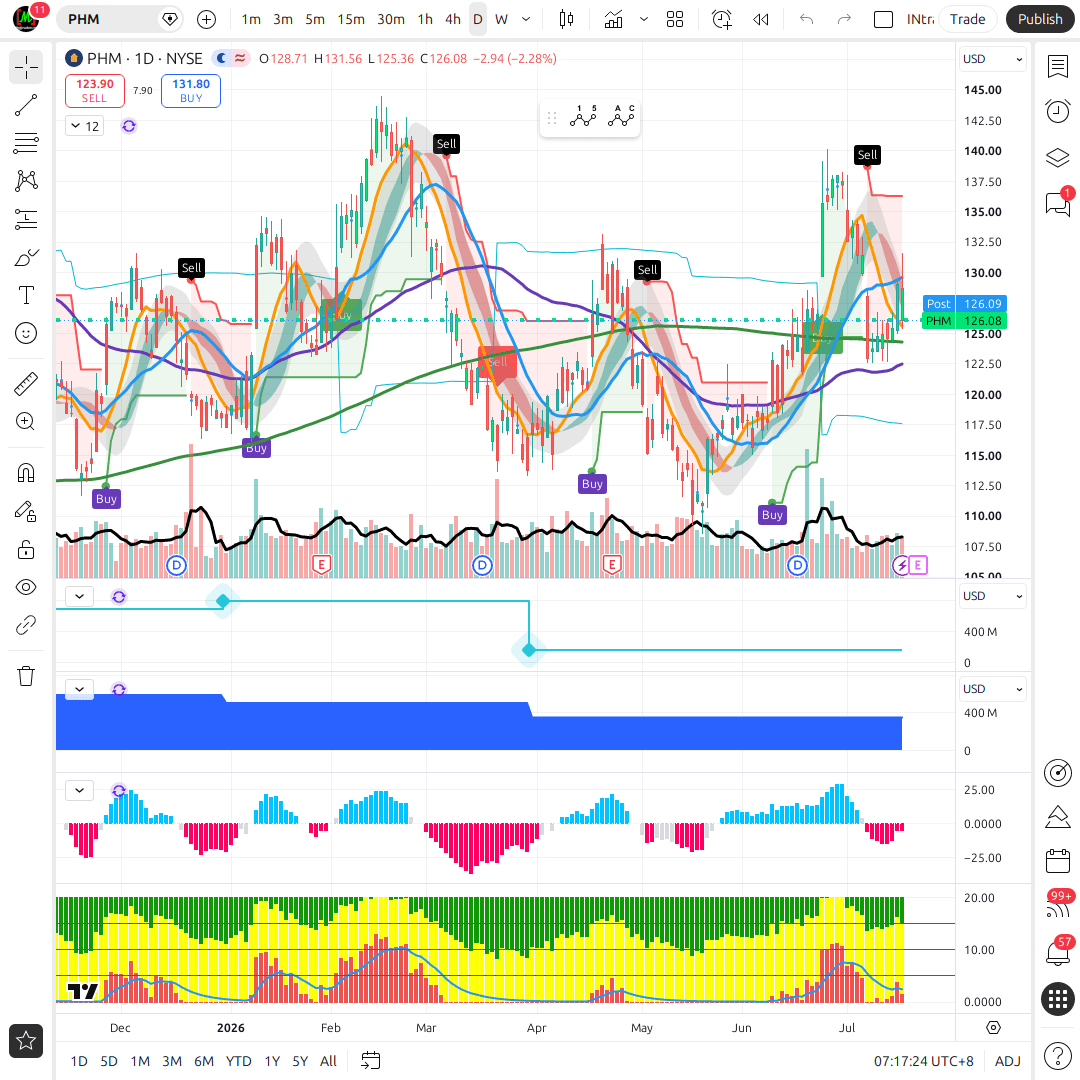Open the indicators menu
Viewport: 1080px width, 1080px height.
coord(613,19)
